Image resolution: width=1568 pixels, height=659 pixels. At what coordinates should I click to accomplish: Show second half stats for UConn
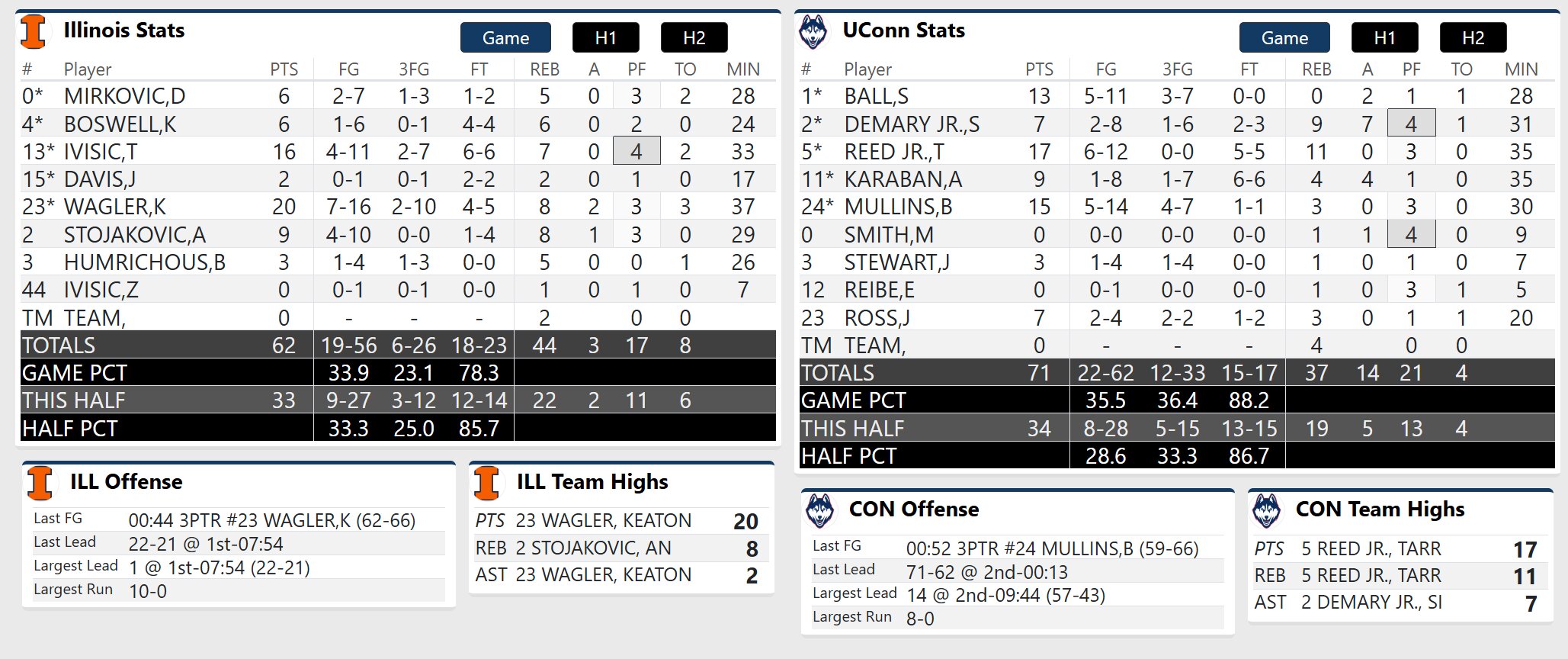pyautogui.click(x=1473, y=38)
